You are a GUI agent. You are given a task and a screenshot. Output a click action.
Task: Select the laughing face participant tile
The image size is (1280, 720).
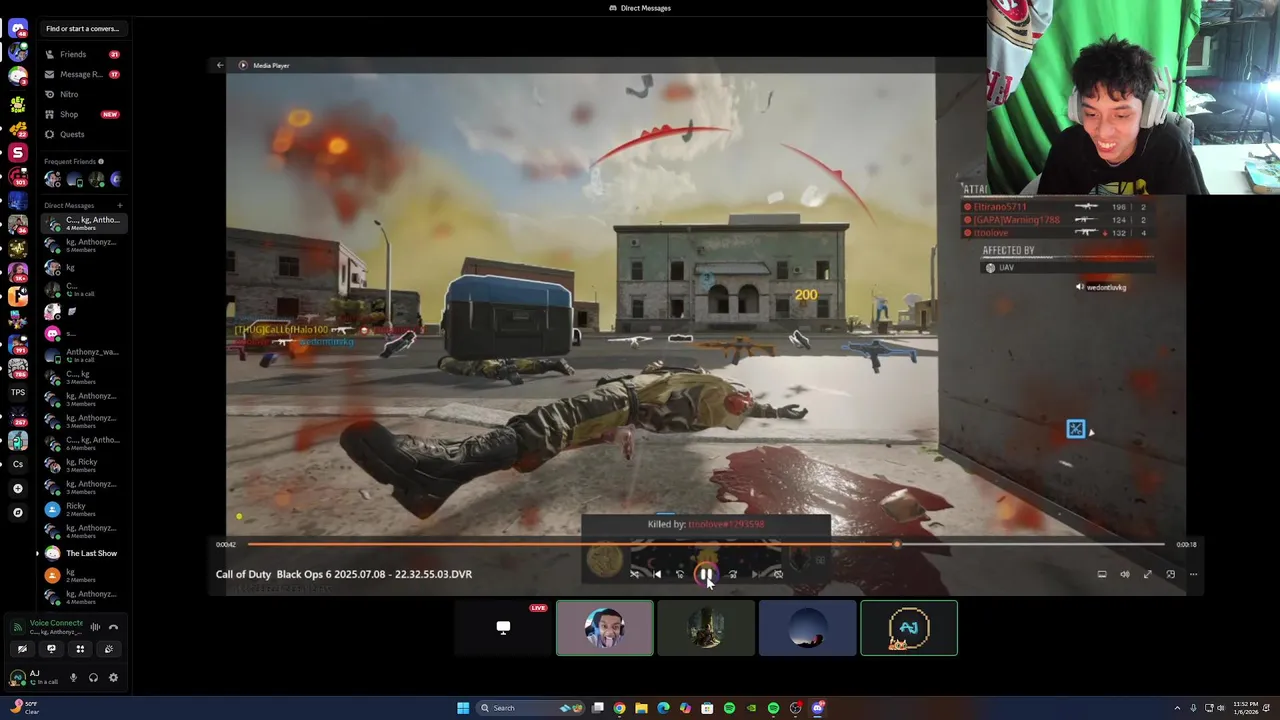[x=605, y=628]
